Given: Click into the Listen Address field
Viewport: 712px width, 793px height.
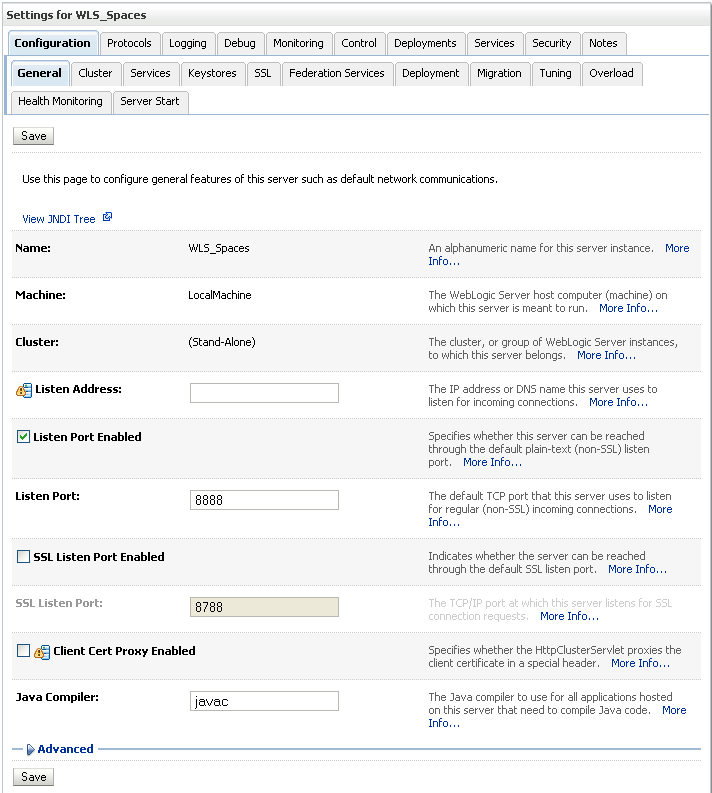Looking at the screenshot, I should tap(264, 393).
